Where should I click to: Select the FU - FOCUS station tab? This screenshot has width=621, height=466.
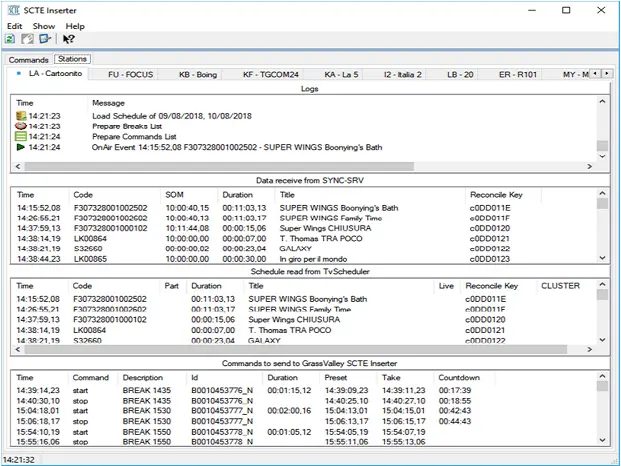pos(130,74)
